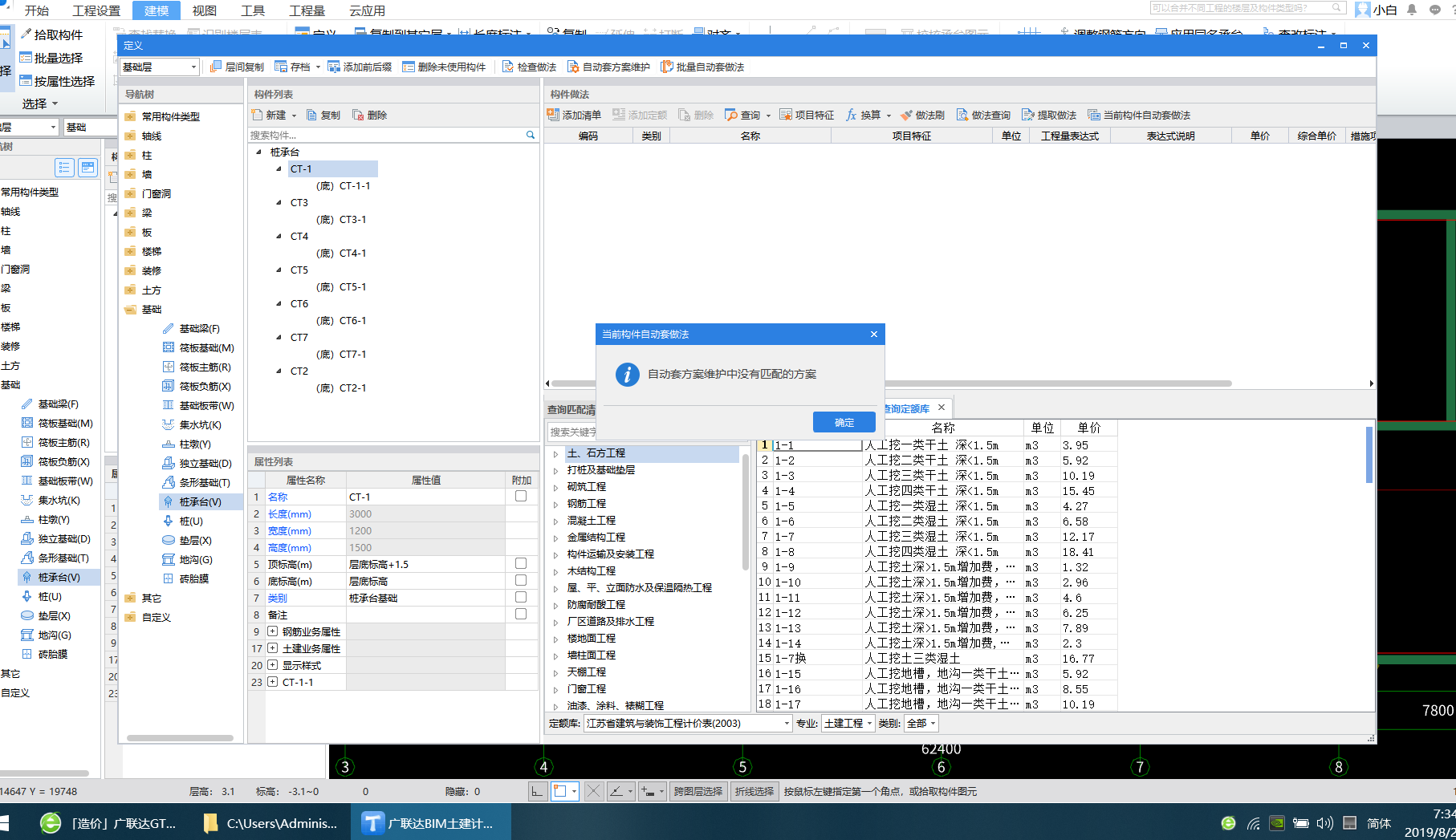Click 折线选择 status button
This screenshot has height=840, width=1456.
point(754,791)
